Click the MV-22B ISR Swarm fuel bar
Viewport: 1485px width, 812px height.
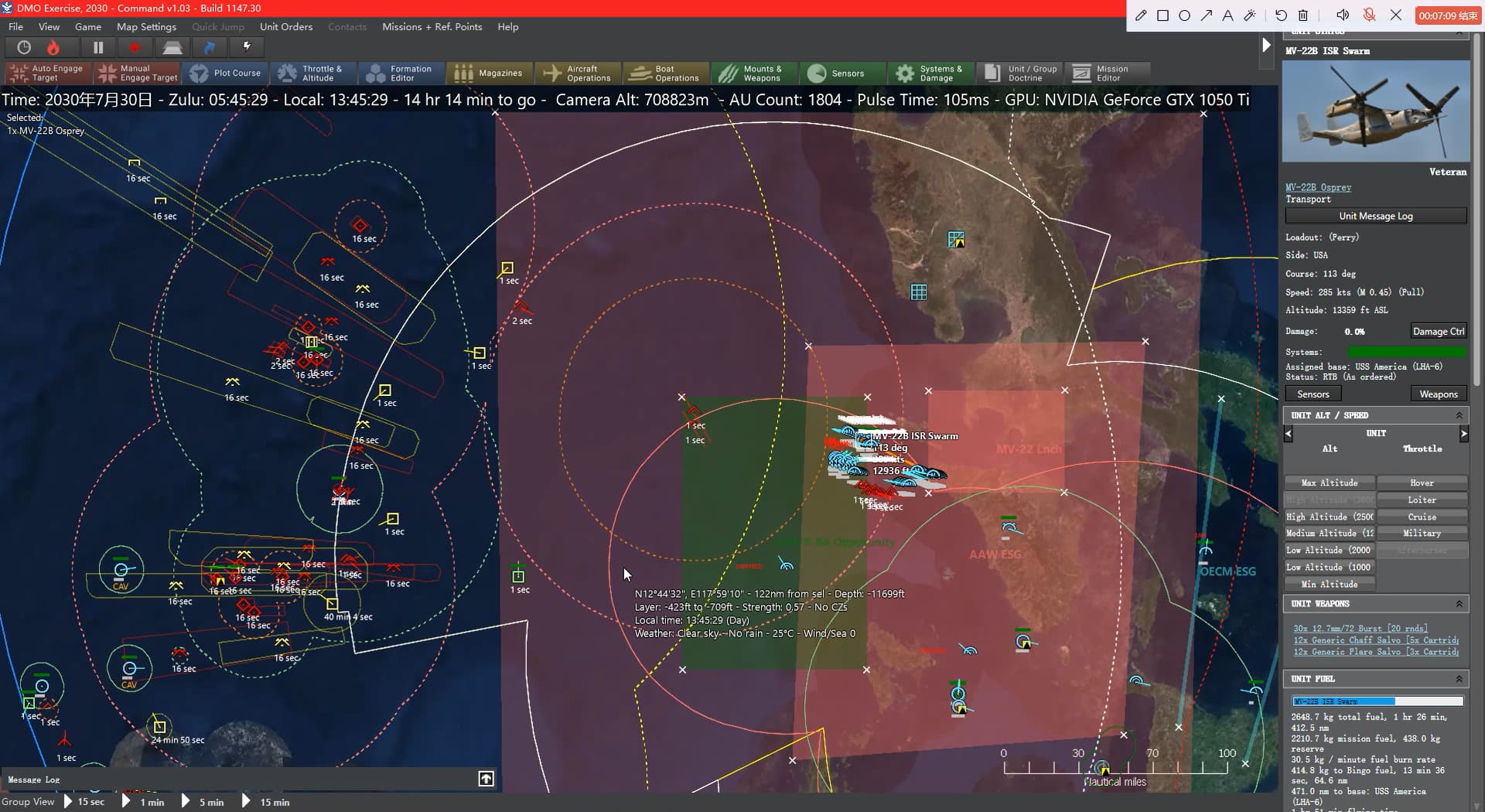[x=1377, y=701]
